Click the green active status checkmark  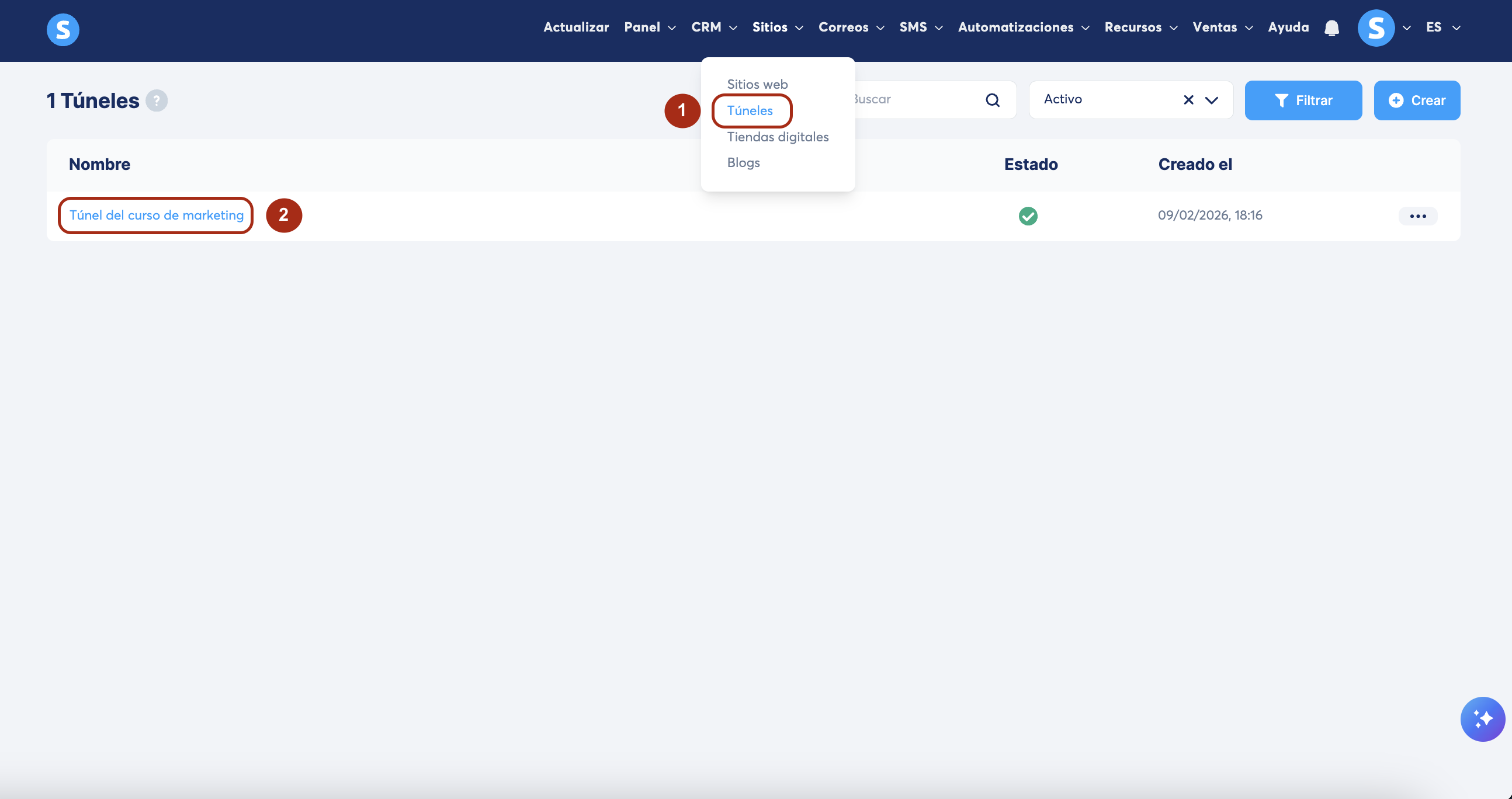[1028, 216]
